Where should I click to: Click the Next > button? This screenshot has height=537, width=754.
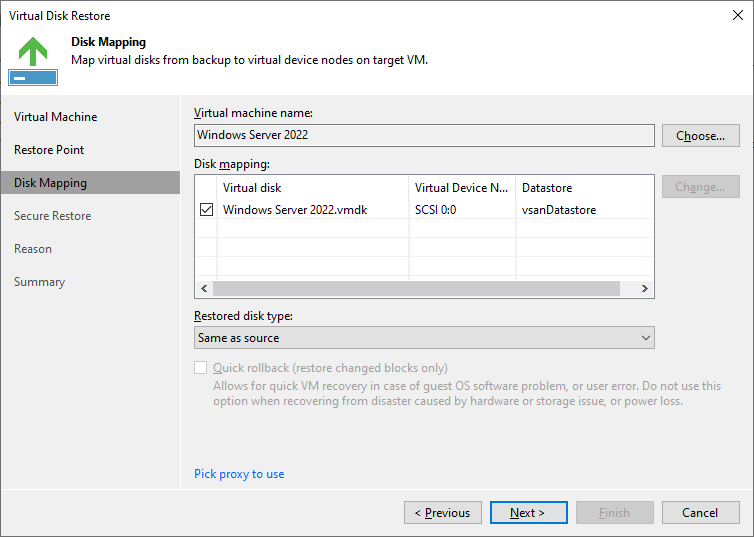528,512
